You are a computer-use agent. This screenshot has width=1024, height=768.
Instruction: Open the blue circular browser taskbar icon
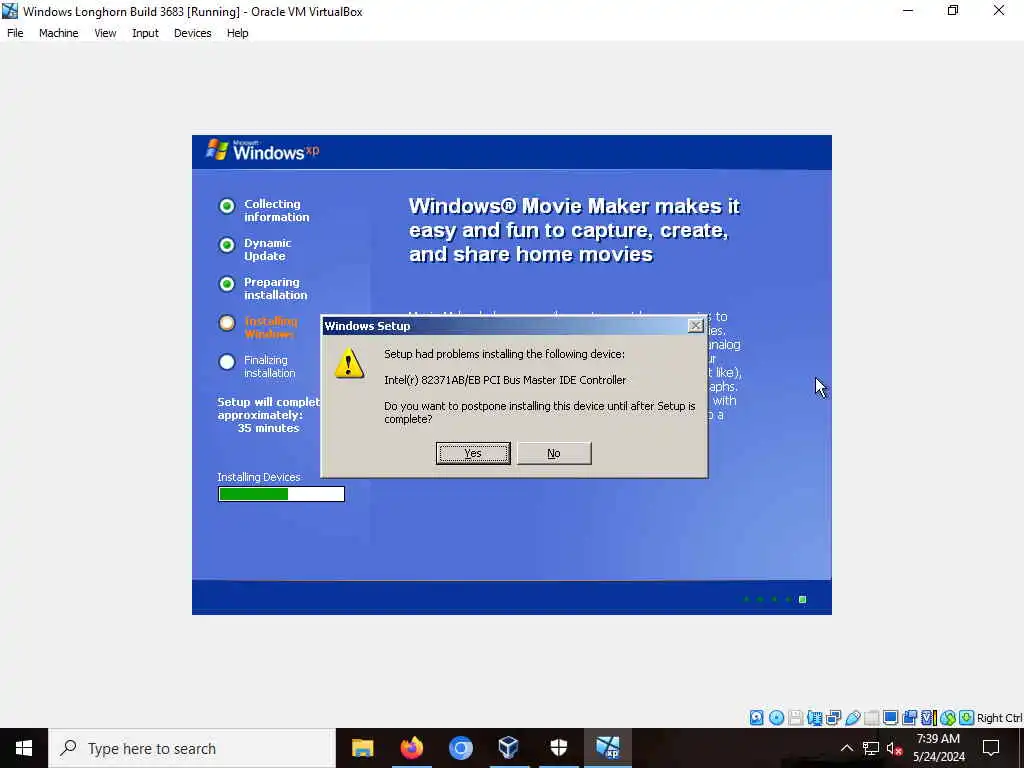pos(460,748)
